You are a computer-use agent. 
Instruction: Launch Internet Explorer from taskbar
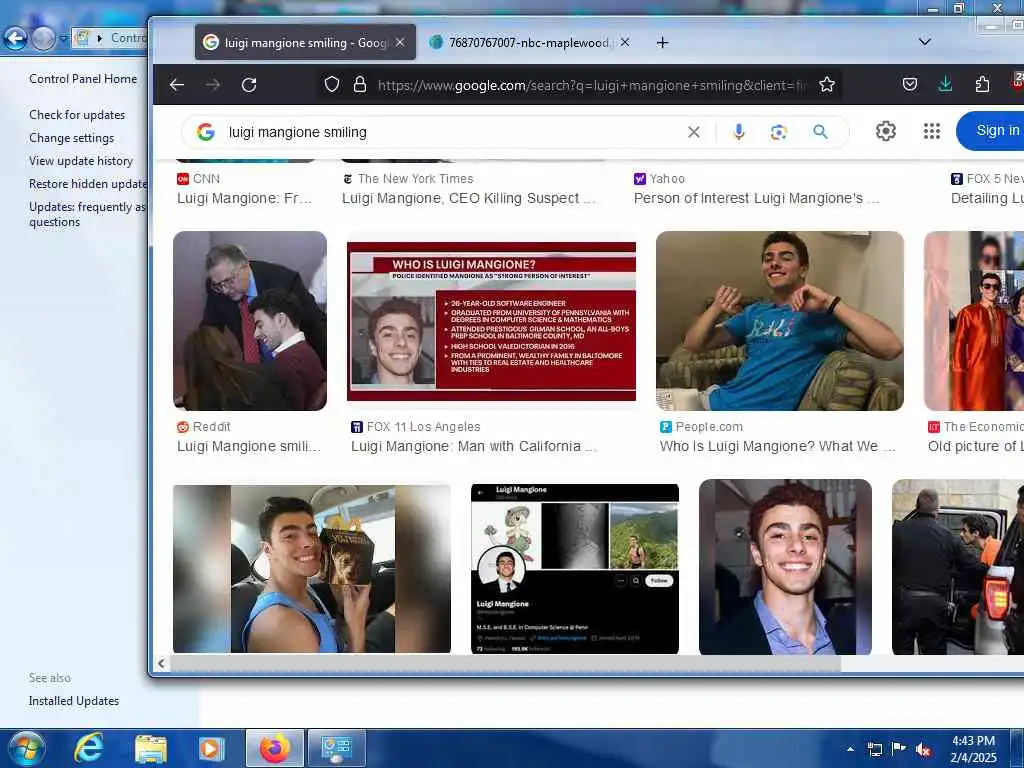pos(88,748)
